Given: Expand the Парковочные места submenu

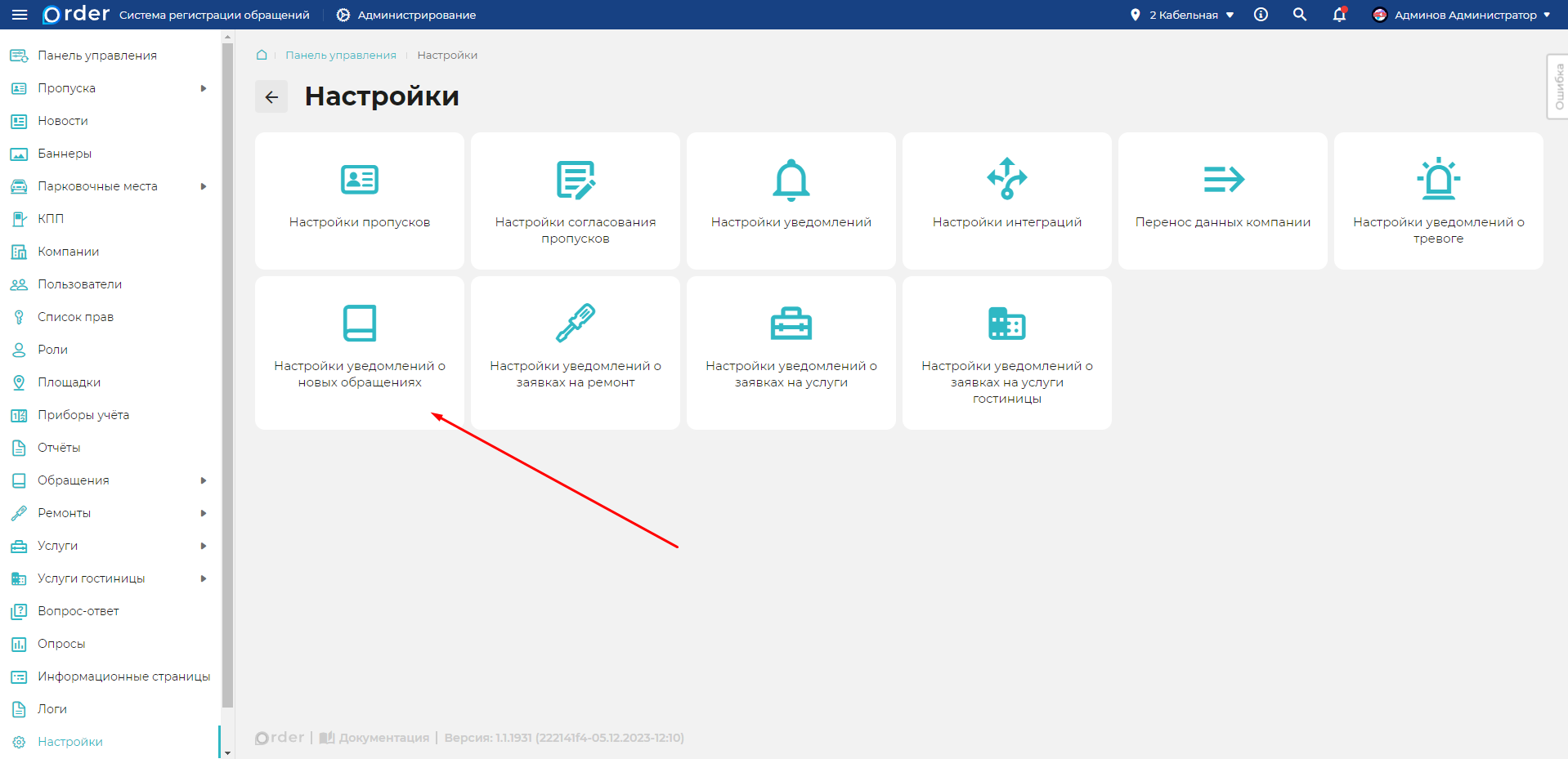Looking at the screenshot, I should pos(204,186).
